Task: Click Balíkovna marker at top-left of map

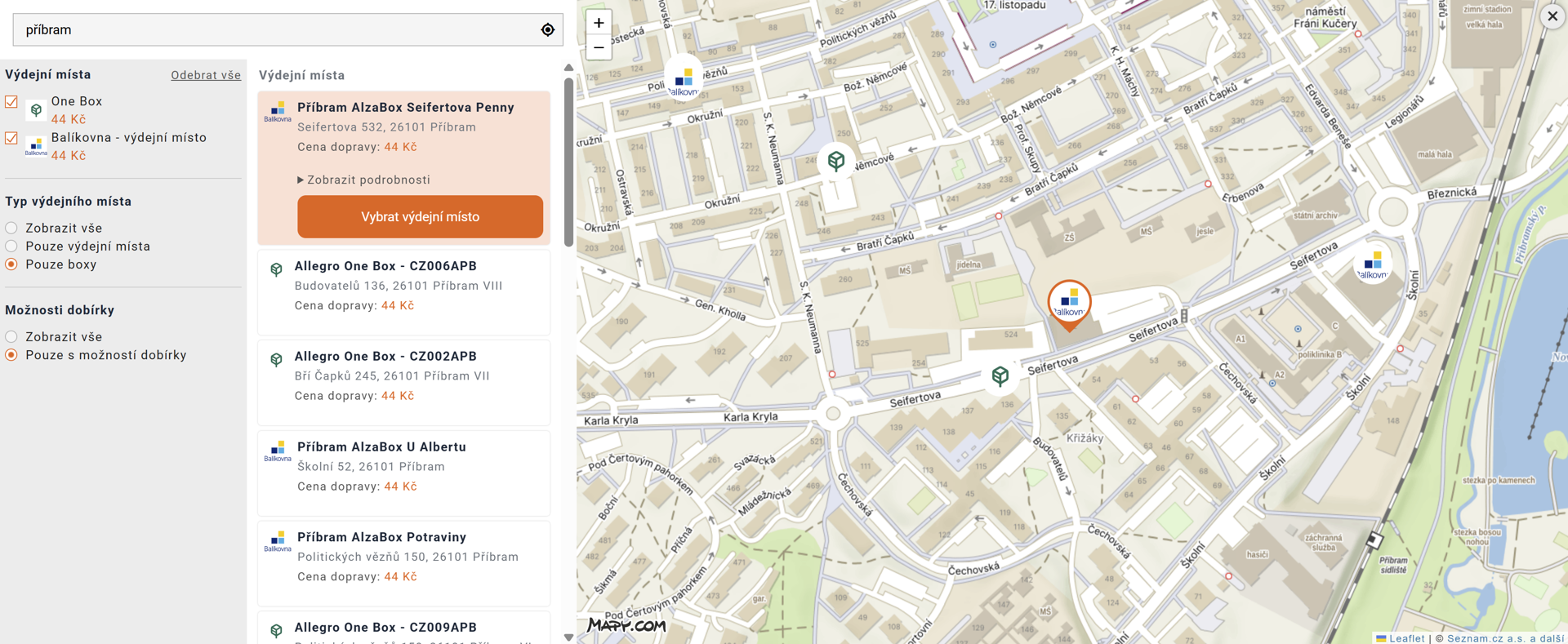Action: [x=684, y=80]
